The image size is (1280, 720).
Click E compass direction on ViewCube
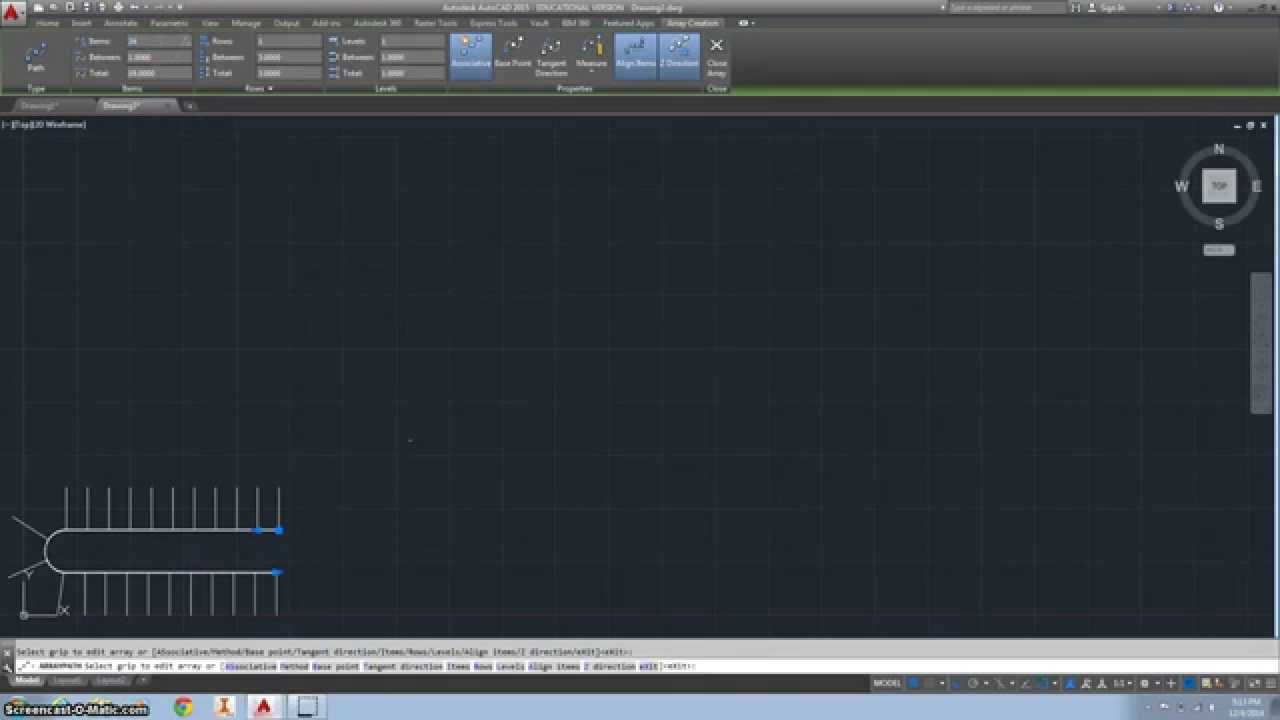pyautogui.click(x=1256, y=186)
